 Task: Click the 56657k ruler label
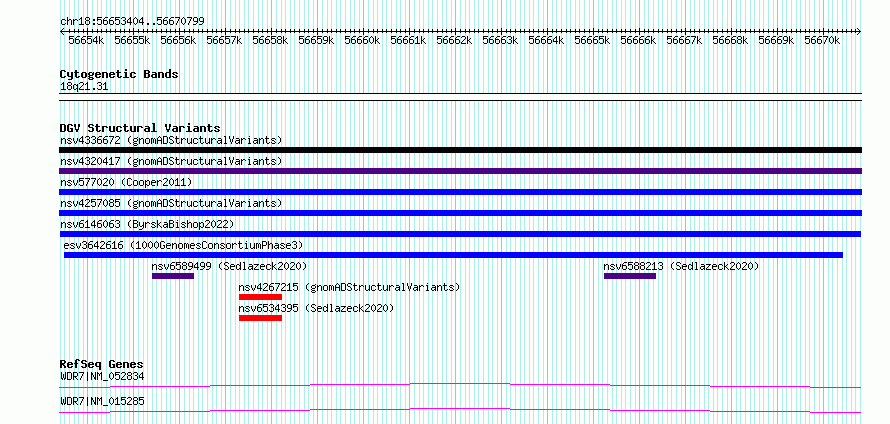[x=224, y=40]
